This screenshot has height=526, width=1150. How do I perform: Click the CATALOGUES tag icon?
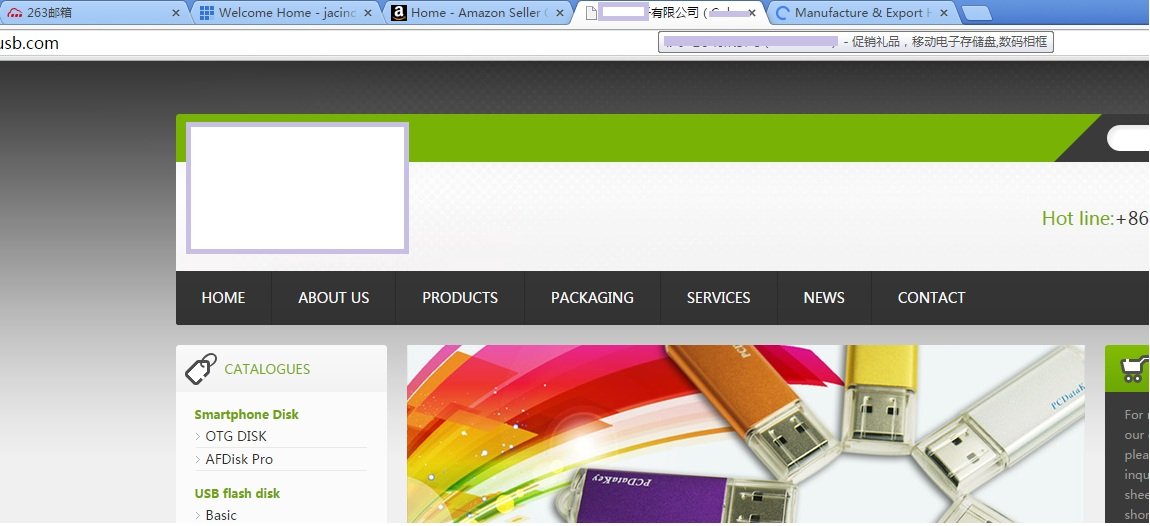coord(201,368)
